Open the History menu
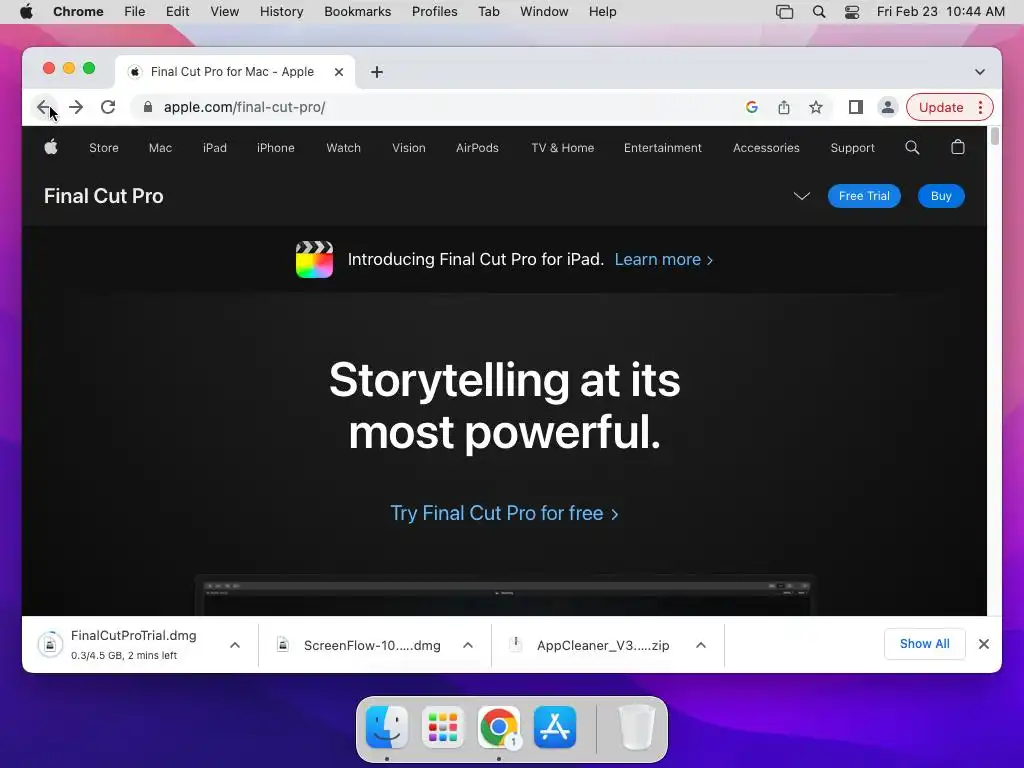 (281, 12)
